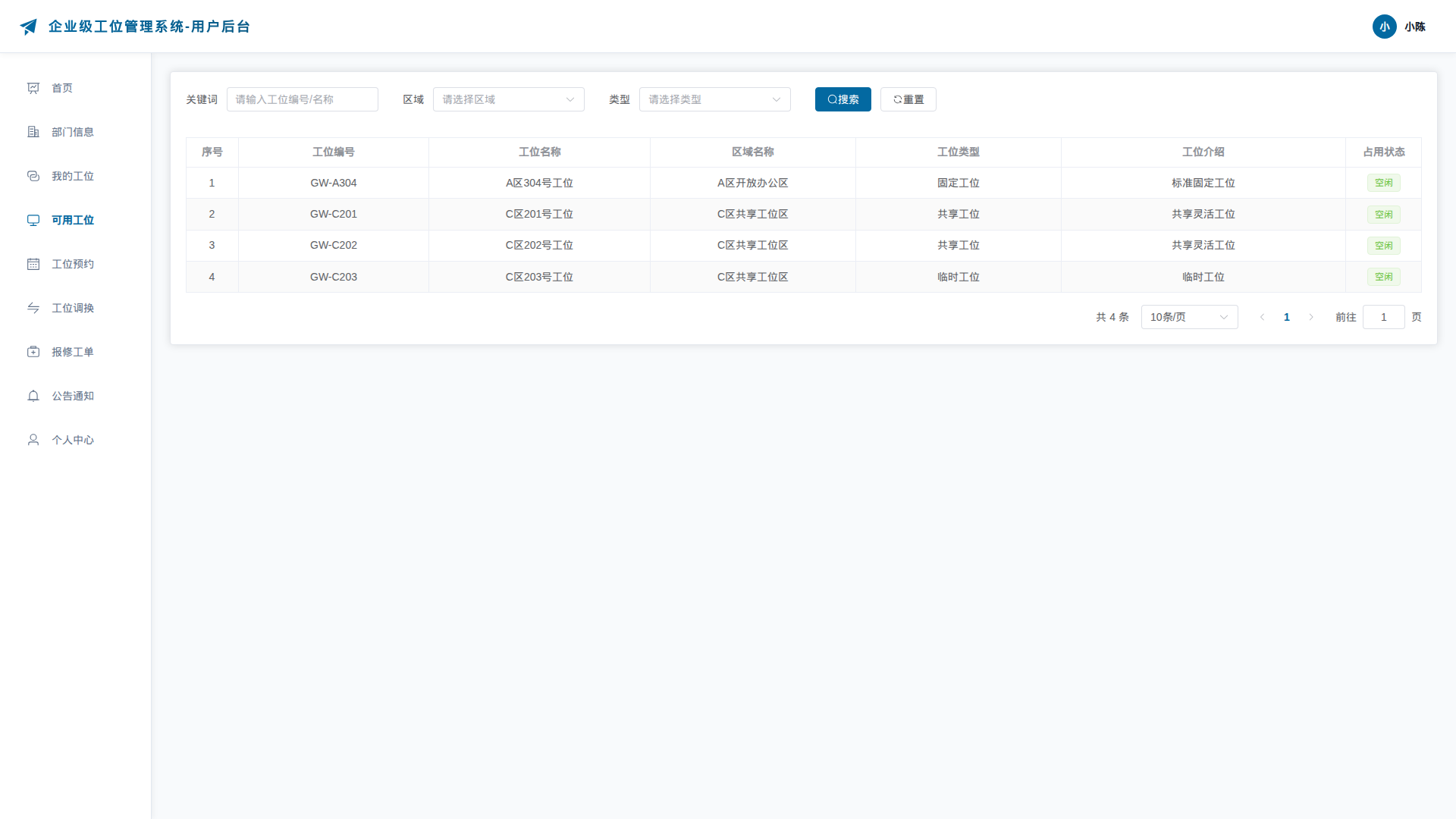Click the 报修工单 first-aid icon

33,352
